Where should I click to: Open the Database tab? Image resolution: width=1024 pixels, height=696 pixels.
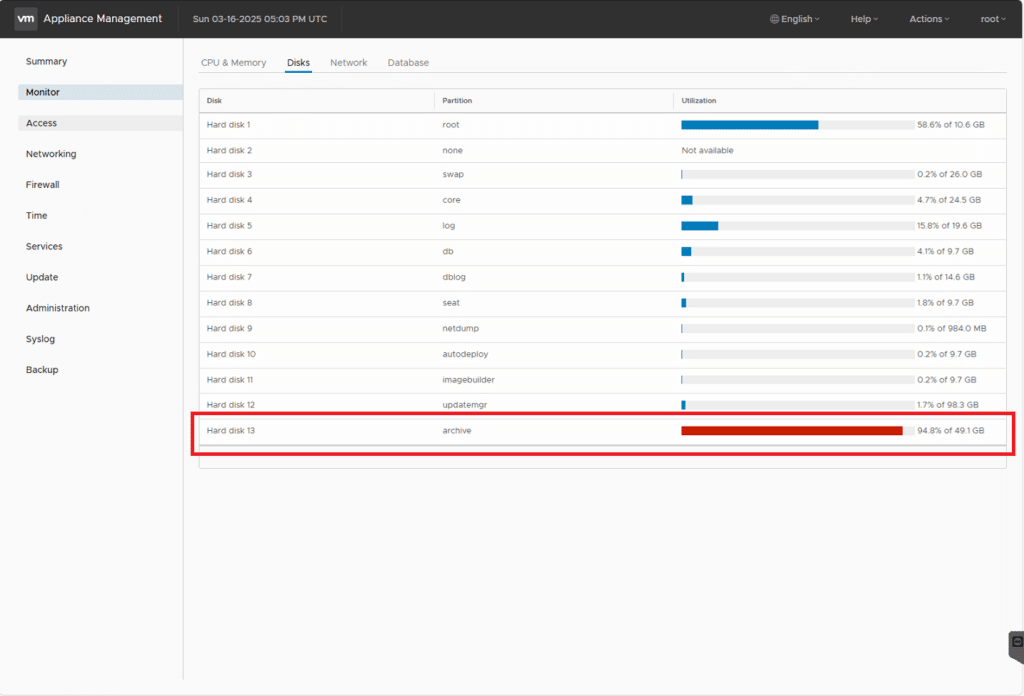[408, 63]
